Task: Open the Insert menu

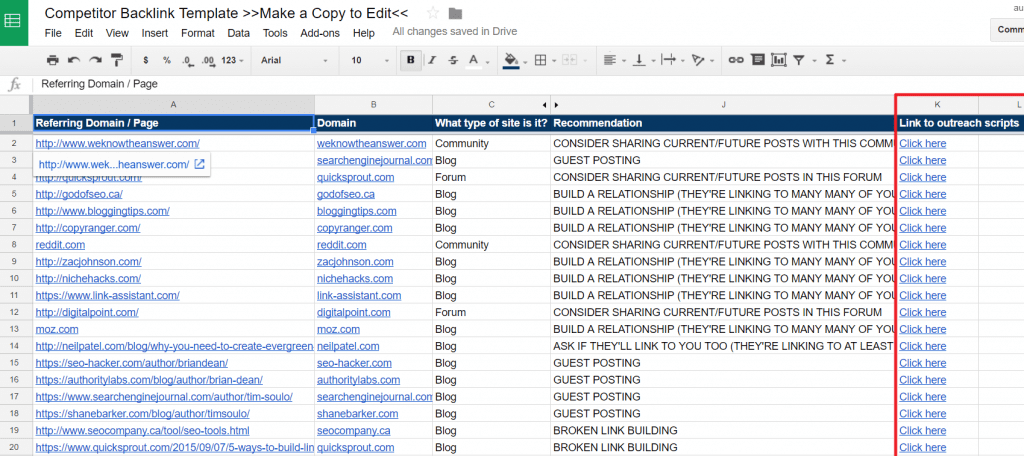Action: pyautogui.click(x=155, y=33)
